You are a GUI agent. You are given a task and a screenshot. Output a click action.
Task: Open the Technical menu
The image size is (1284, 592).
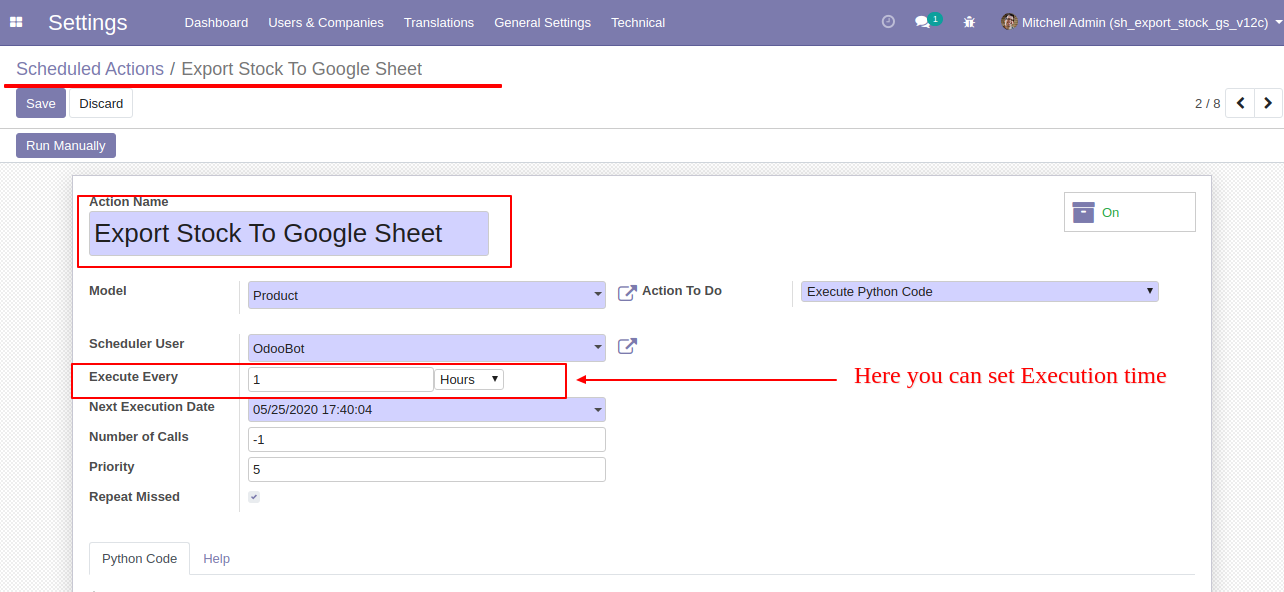point(638,22)
